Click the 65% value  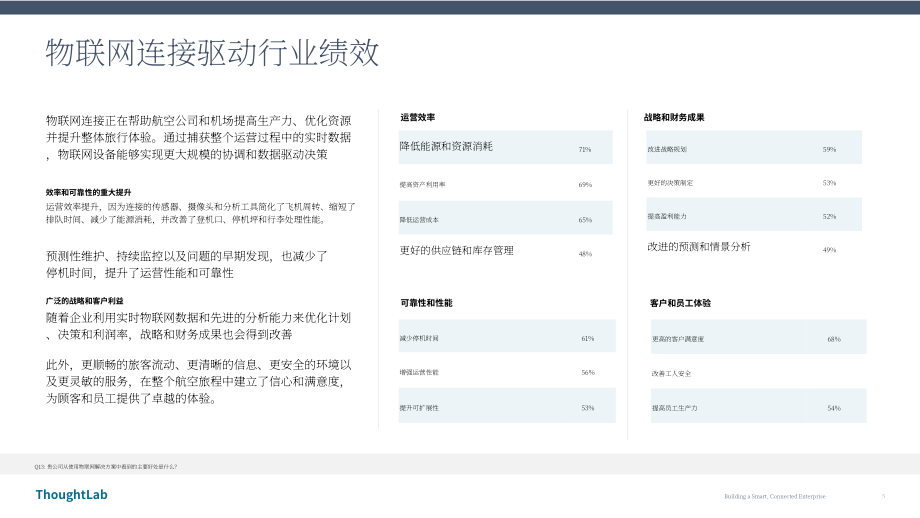pyautogui.click(x=585, y=220)
